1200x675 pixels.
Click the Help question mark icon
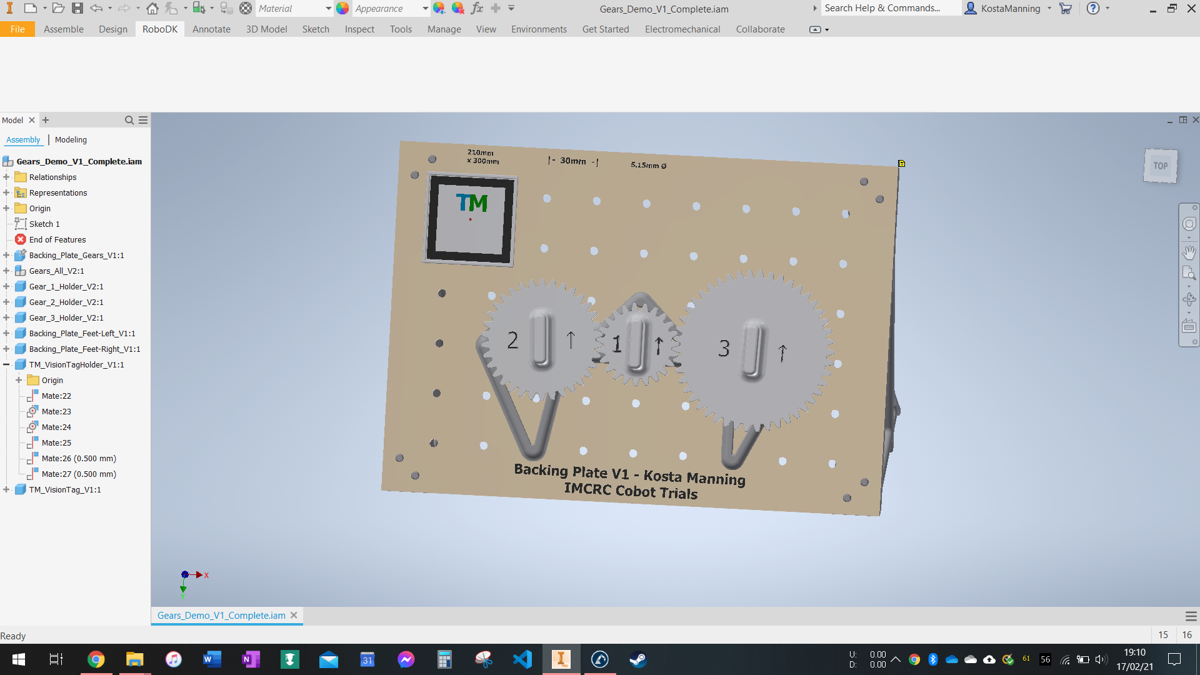coord(1093,8)
